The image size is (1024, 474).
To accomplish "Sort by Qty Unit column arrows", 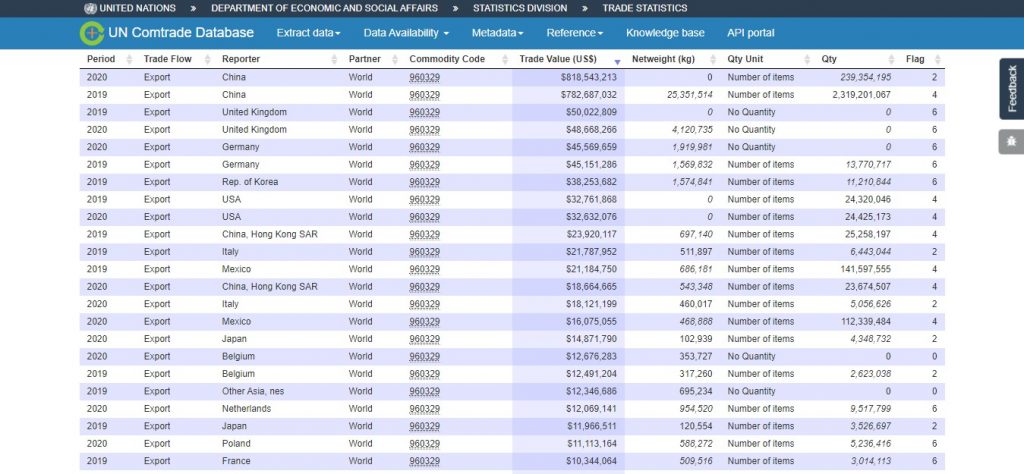I will tap(807, 59).
